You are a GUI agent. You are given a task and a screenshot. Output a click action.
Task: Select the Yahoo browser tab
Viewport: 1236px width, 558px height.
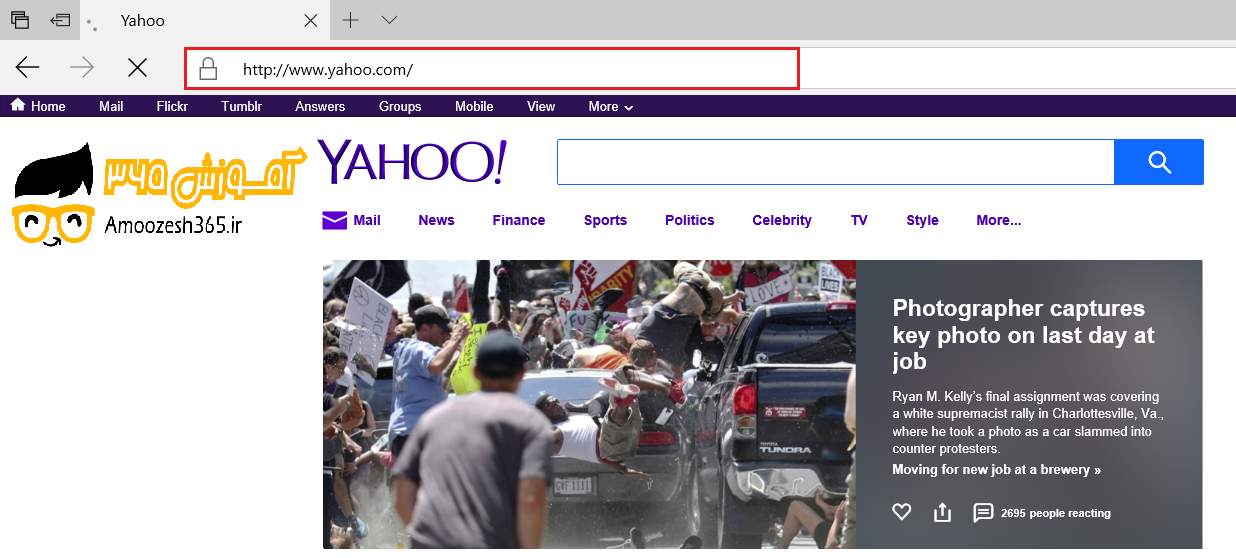205,20
